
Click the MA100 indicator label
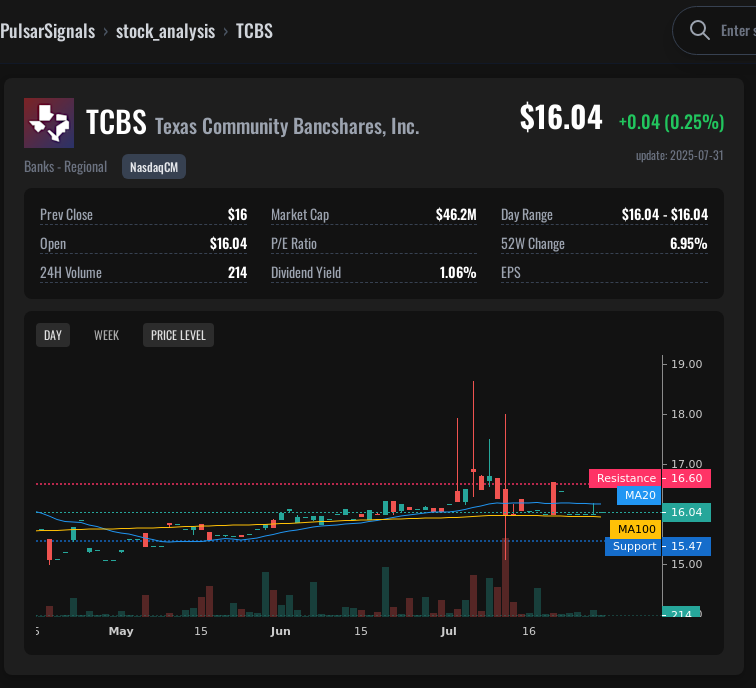pyautogui.click(x=636, y=529)
